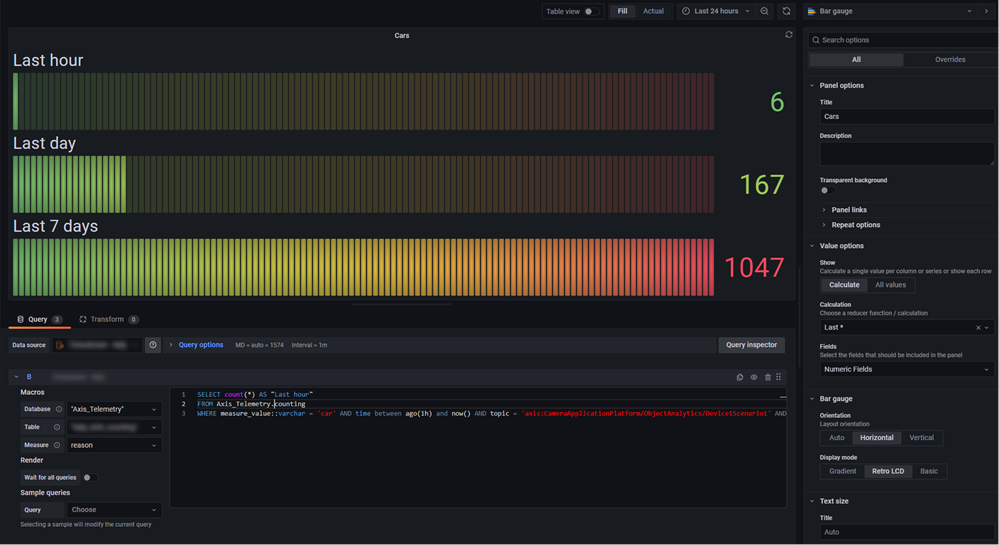
Task: Click the query drag handle icon
Action: (x=779, y=377)
